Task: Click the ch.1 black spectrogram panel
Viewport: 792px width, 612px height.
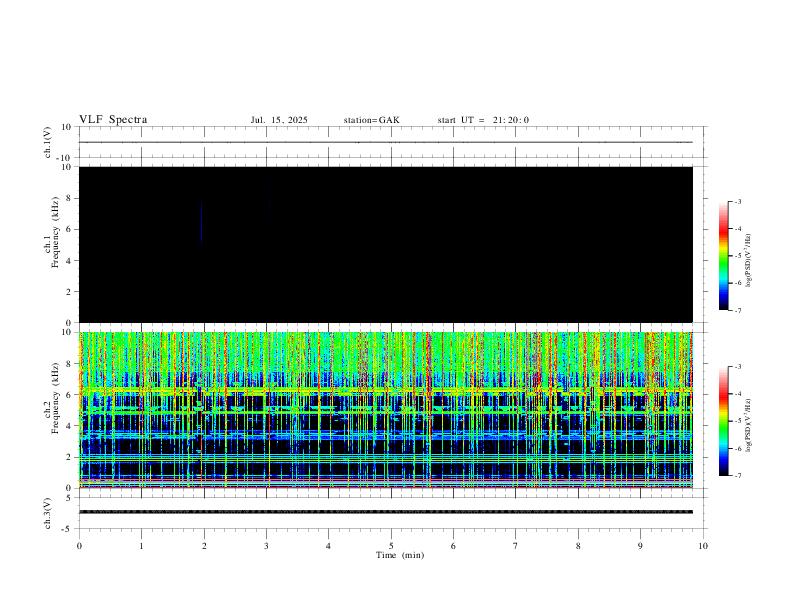Action: [x=386, y=244]
